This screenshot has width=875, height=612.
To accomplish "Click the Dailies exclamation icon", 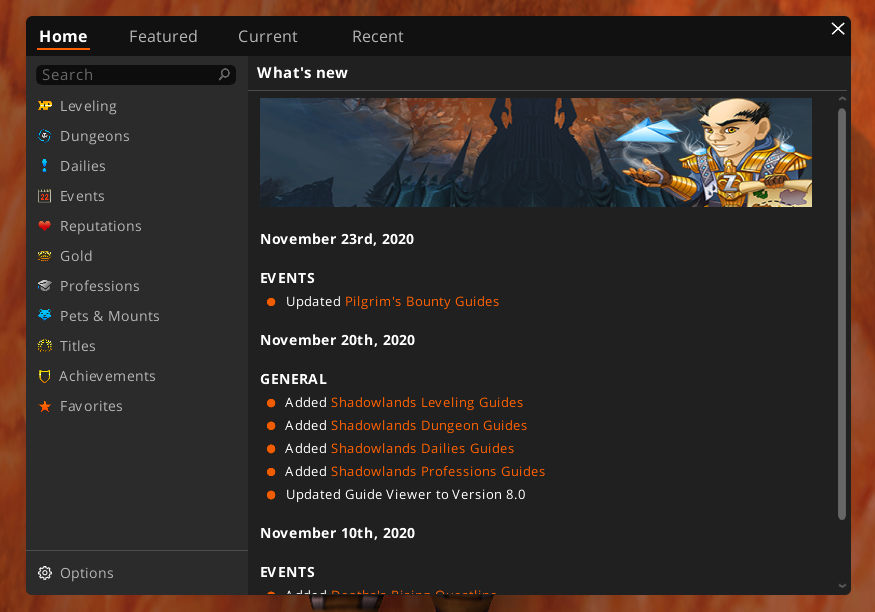I will pyautogui.click(x=45, y=166).
